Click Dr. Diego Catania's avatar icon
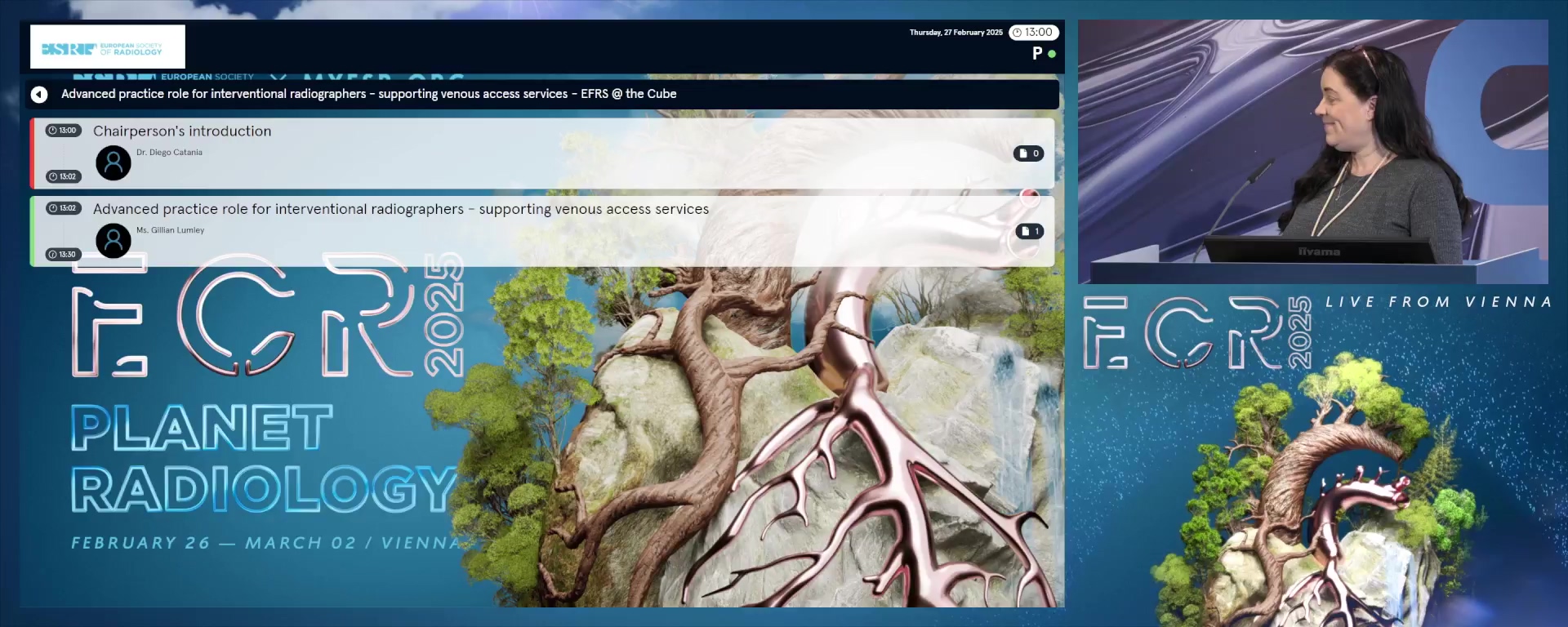The height and width of the screenshot is (627, 1568). (114, 163)
